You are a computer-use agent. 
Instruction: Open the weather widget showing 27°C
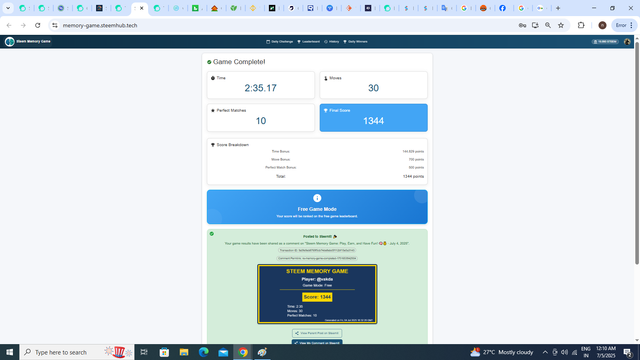[x=502, y=352]
